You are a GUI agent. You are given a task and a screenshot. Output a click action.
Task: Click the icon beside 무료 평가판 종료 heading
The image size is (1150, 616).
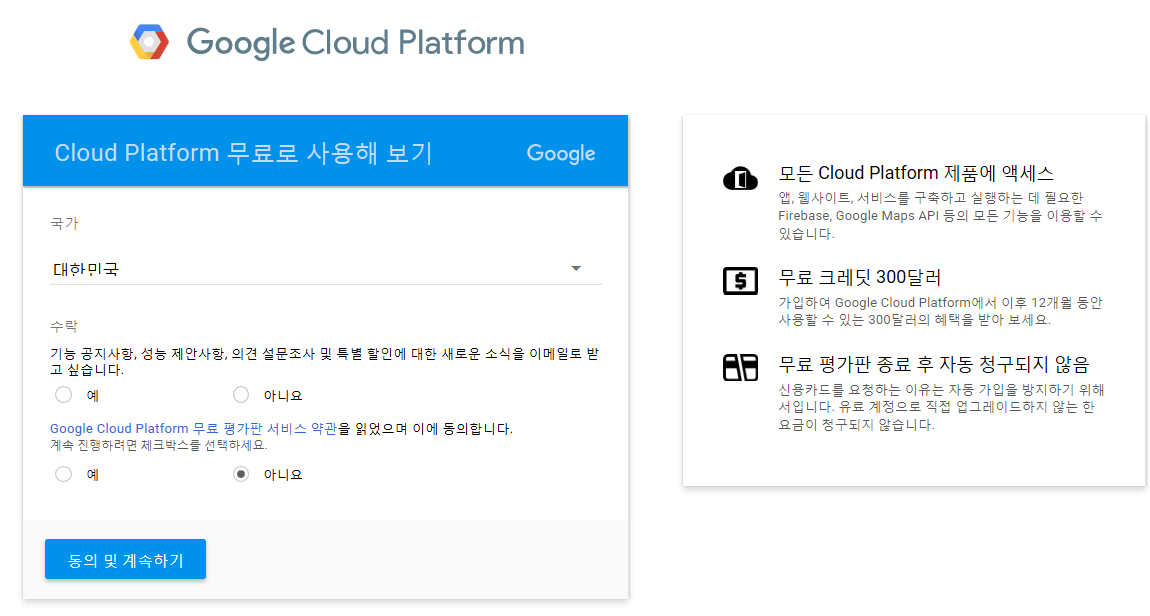pyautogui.click(x=740, y=367)
